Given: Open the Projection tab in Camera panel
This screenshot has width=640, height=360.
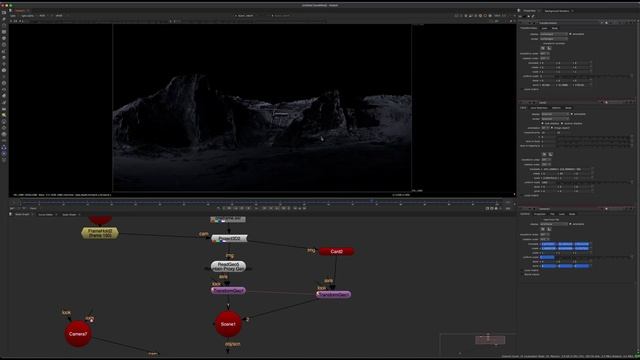Looking at the screenshot, I should 540,214.
